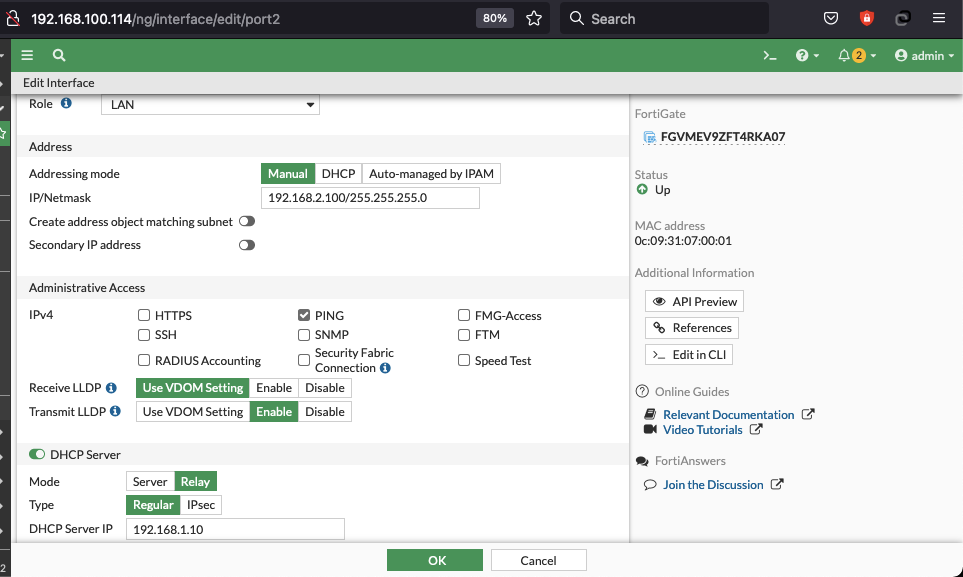Image resolution: width=963 pixels, height=577 pixels.
Task: Open Join the Discussion link
Action: pyautogui.click(x=713, y=485)
